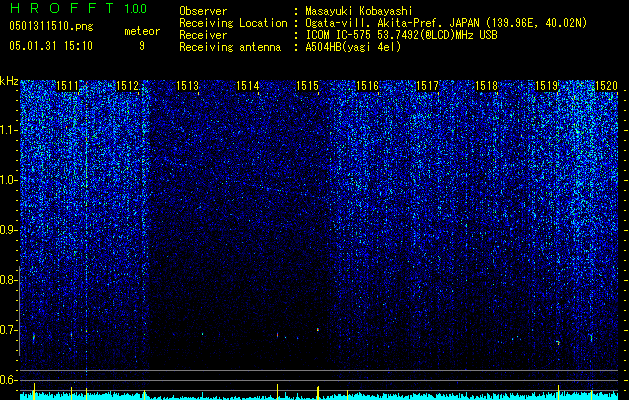Click the 1515 time axis label
The image size is (629, 400).
[x=307, y=86]
